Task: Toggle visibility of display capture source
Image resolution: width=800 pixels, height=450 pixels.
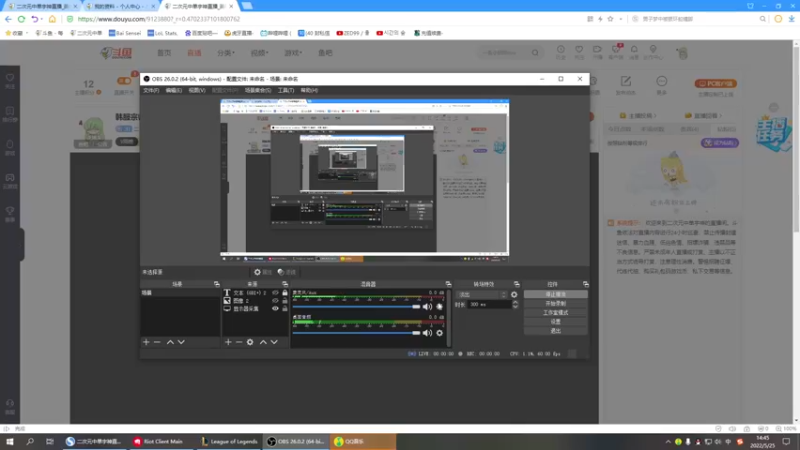Action: 275,309
